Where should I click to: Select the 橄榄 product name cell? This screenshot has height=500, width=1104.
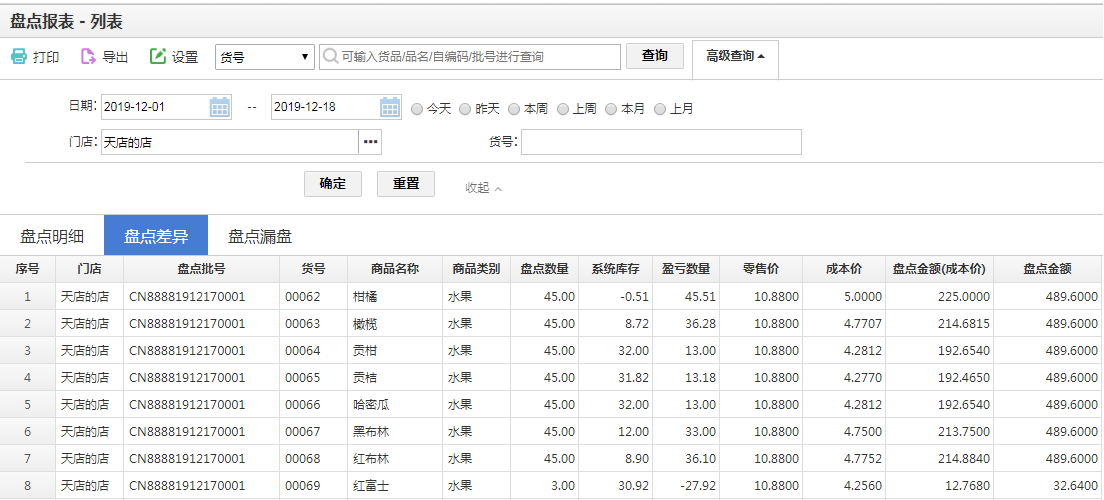(395, 324)
